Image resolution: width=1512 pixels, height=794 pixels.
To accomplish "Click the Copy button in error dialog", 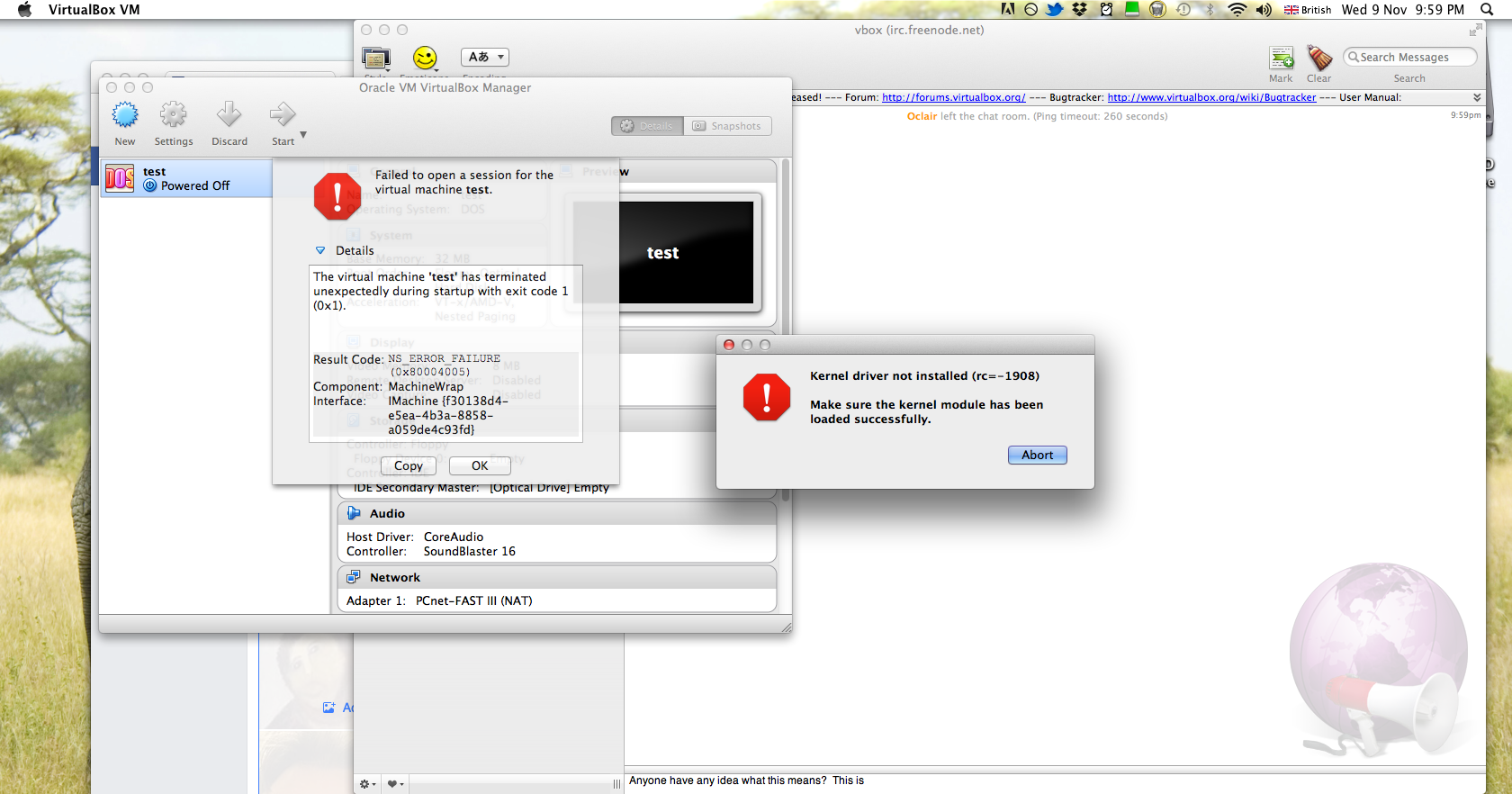I will tap(408, 465).
